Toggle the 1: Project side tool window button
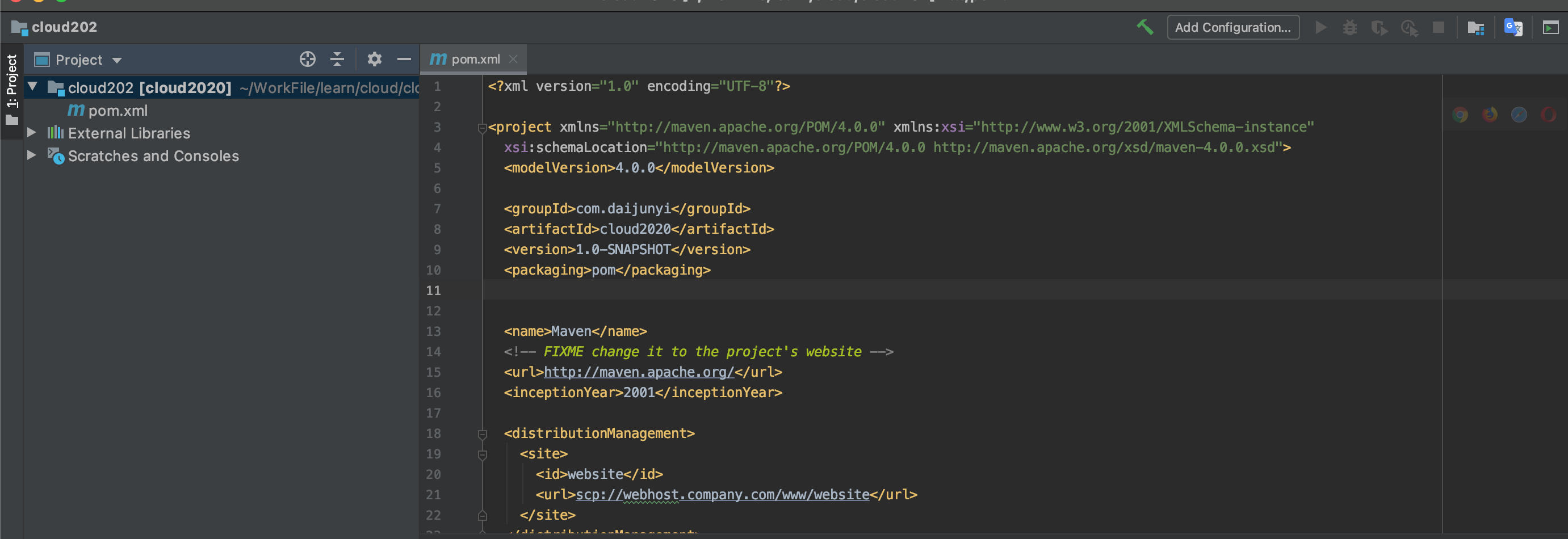The height and width of the screenshot is (539, 1568). point(11,90)
